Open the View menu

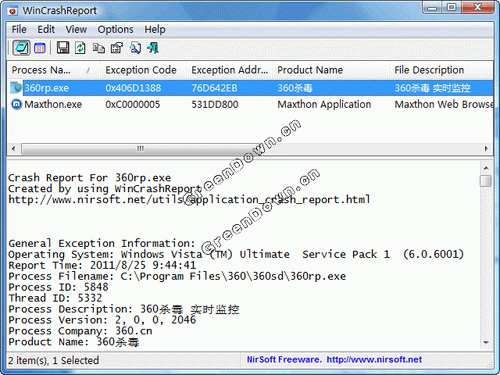click(76, 29)
